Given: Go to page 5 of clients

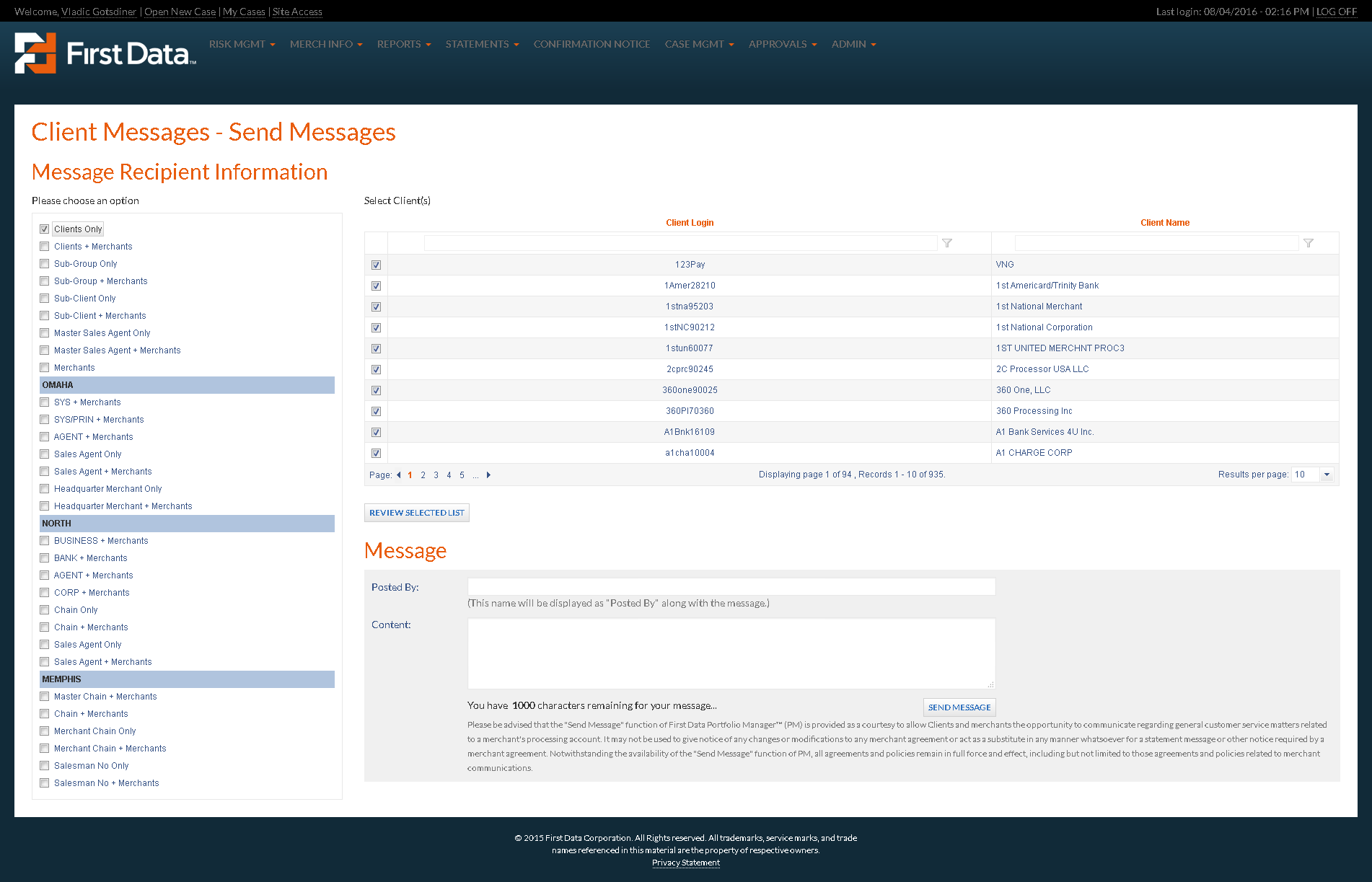Looking at the screenshot, I should [462, 475].
